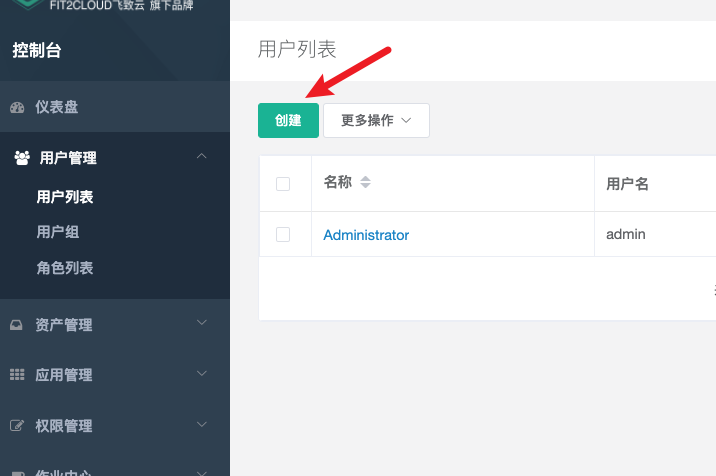Click the admin username cell
Viewport: 716px width, 476px height.
626,234
